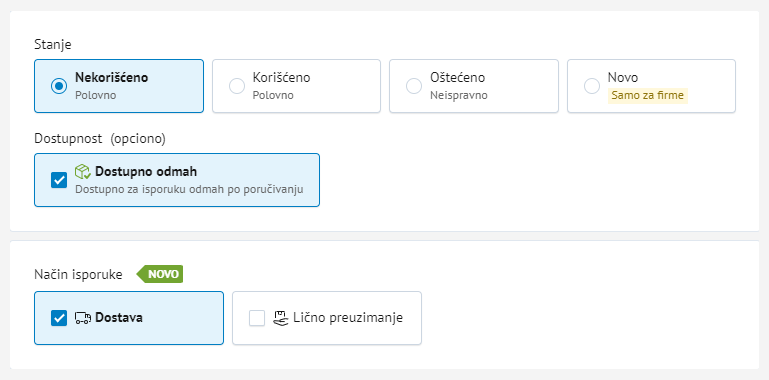Check the Lično preuzimanje checkbox
The width and height of the screenshot is (769, 380).
coord(257,318)
